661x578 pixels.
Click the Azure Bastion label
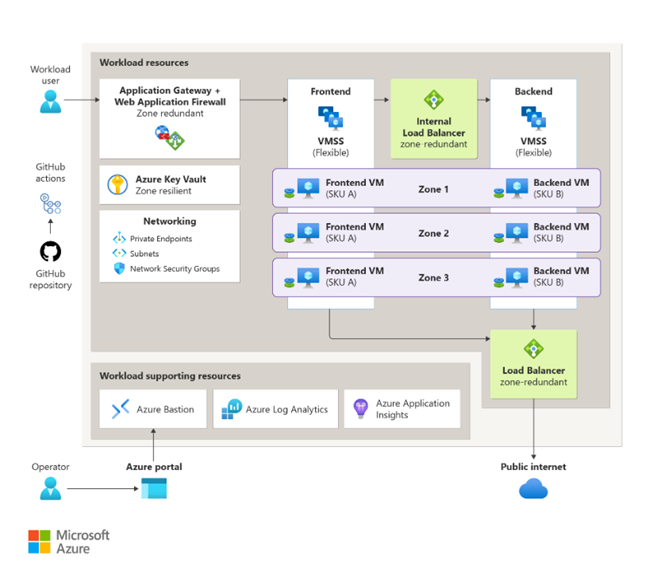pyautogui.click(x=165, y=409)
